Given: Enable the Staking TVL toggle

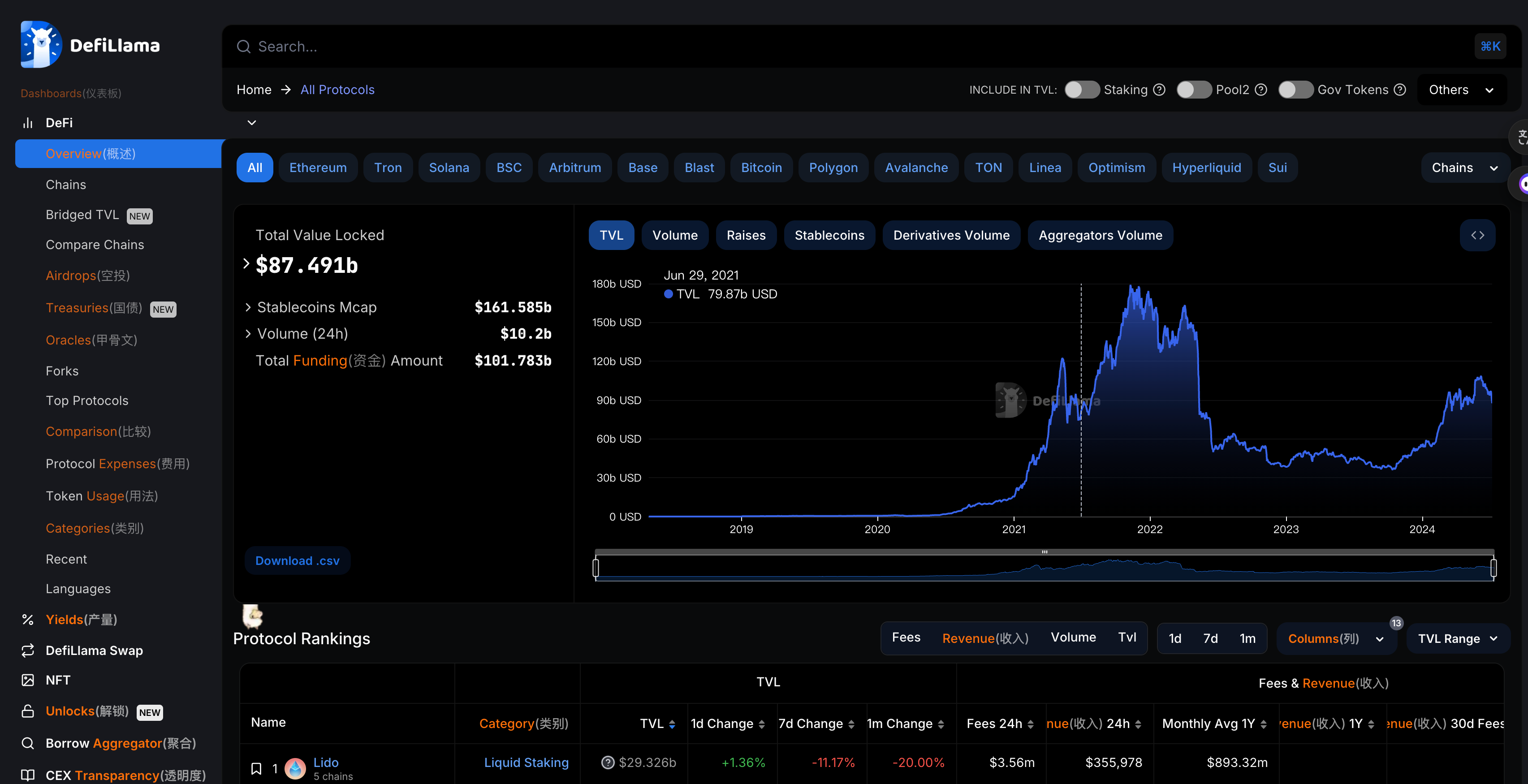Looking at the screenshot, I should [x=1081, y=90].
